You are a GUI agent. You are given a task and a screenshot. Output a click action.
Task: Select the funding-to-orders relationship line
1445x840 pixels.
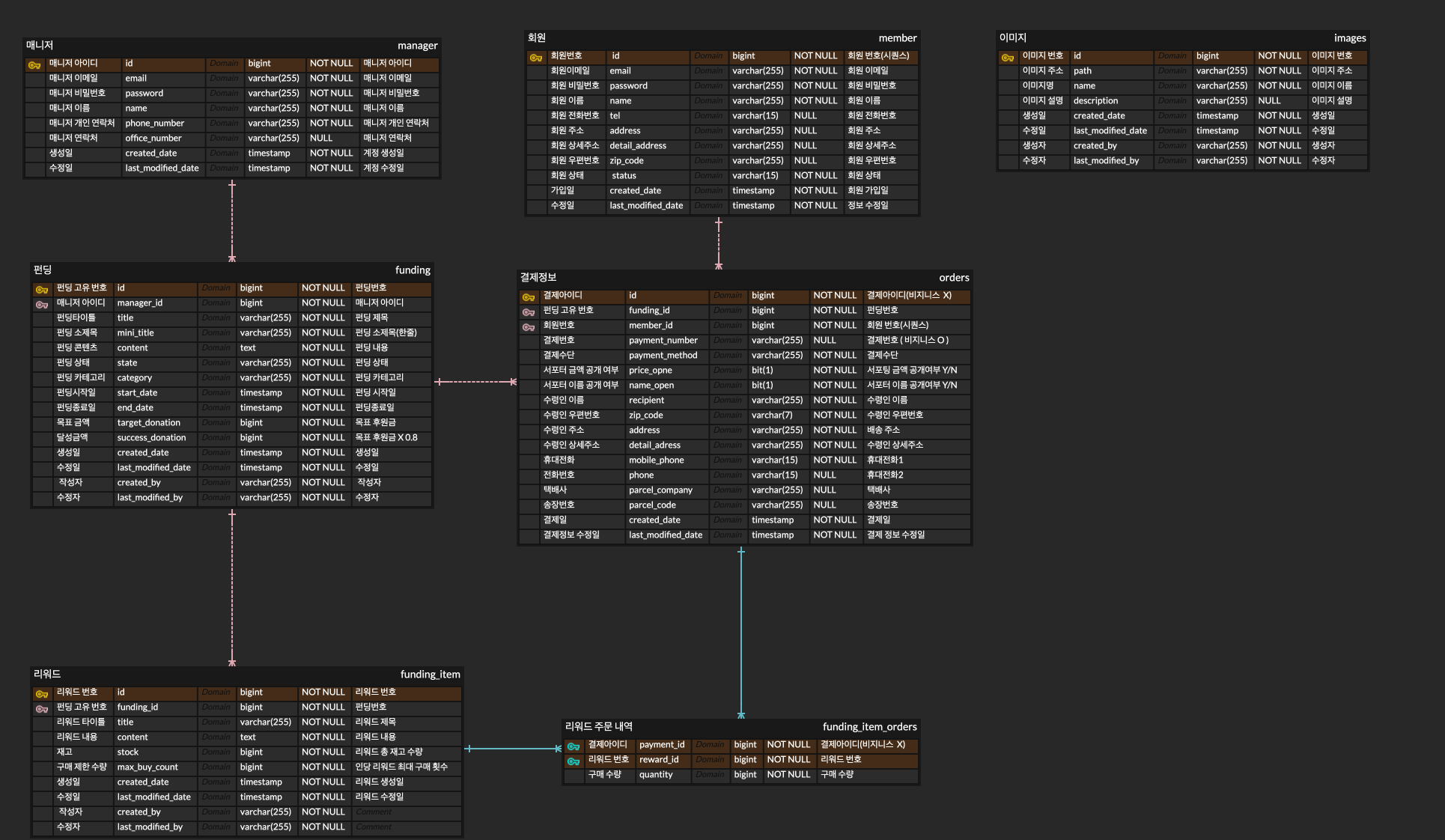coord(475,382)
